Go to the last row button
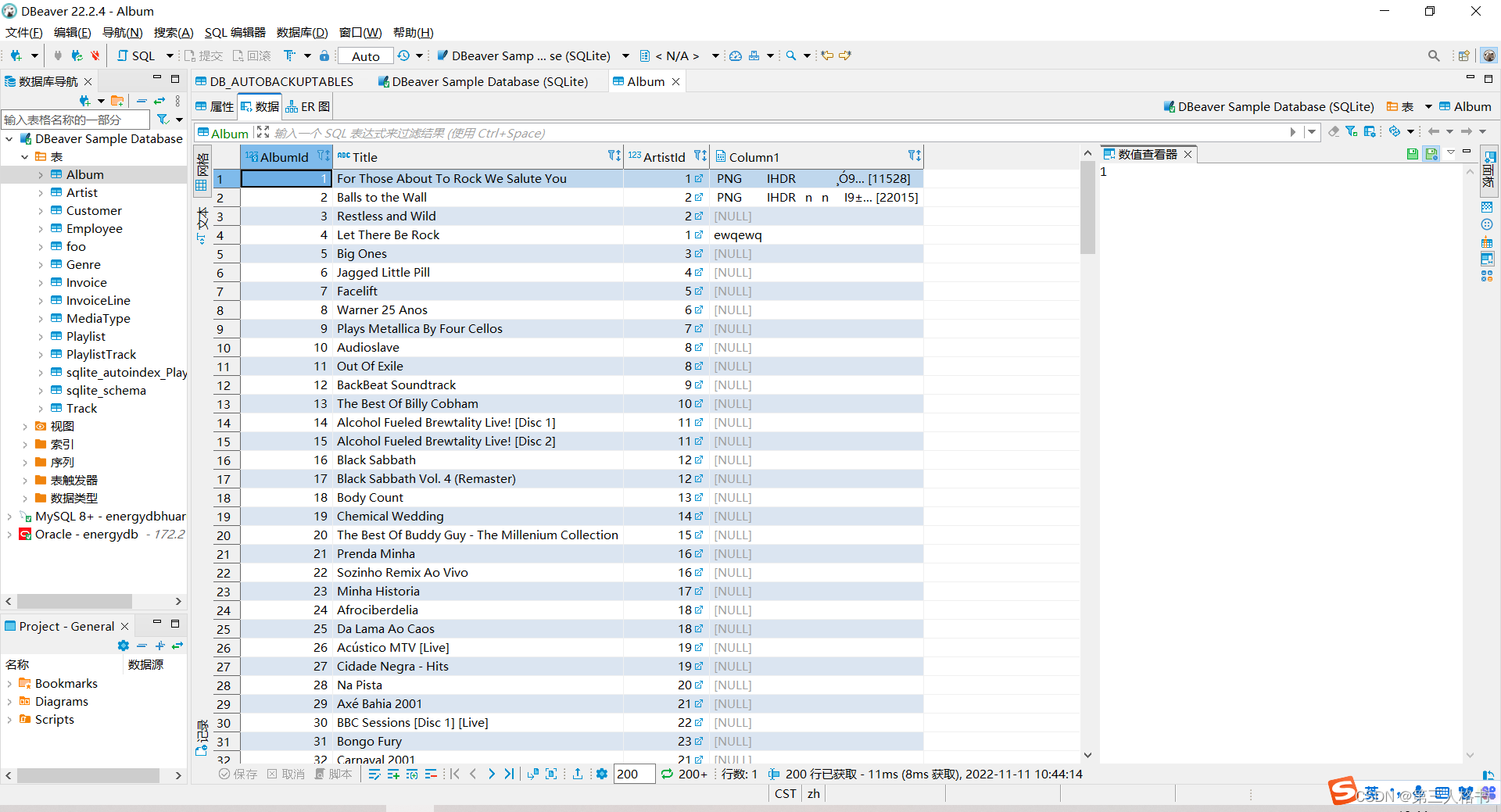Screen dimensions: 1501x812 pos(510,774)
